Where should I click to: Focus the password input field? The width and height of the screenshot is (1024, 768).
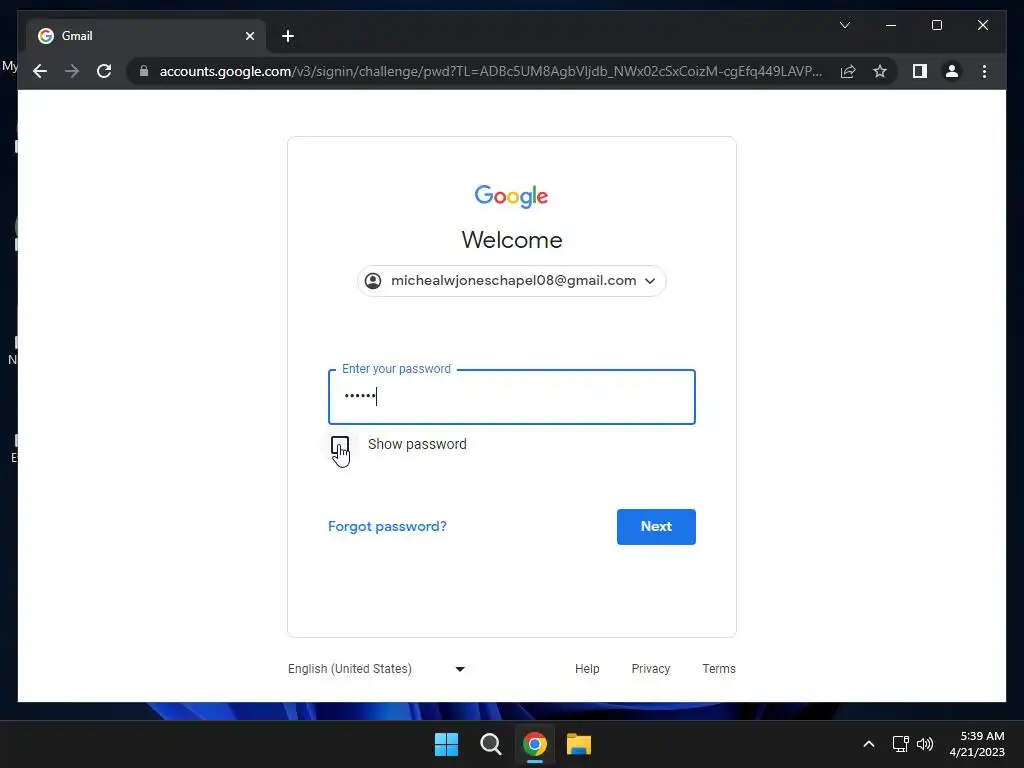click(x=511, y=397)
